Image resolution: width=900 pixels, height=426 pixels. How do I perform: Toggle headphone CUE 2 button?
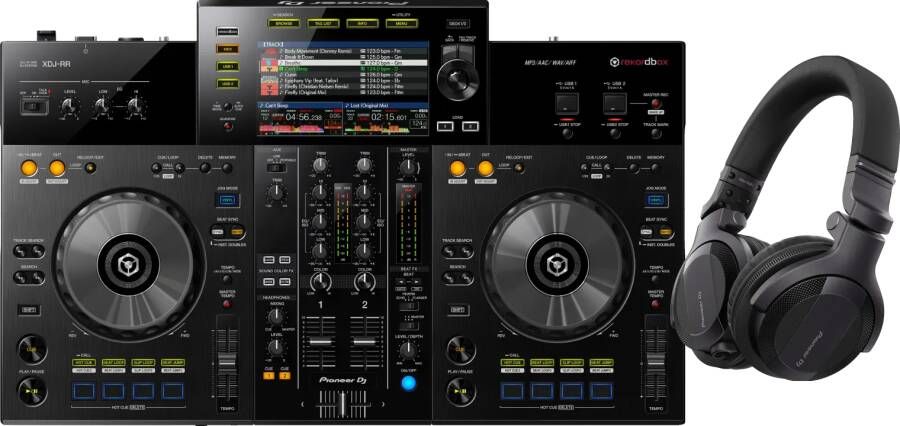click(x=285, y=375)
